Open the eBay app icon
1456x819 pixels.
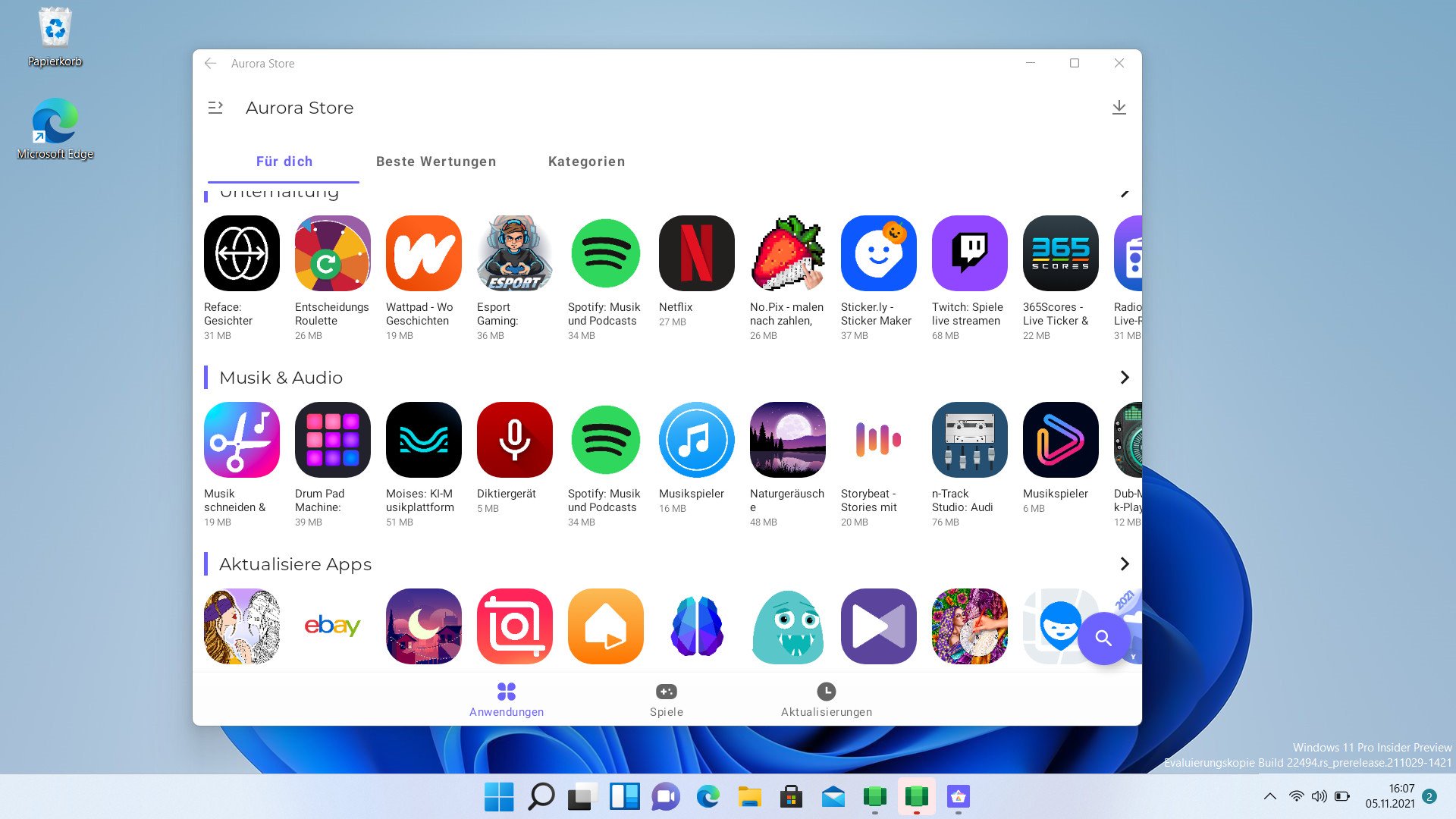click(332, 626)
